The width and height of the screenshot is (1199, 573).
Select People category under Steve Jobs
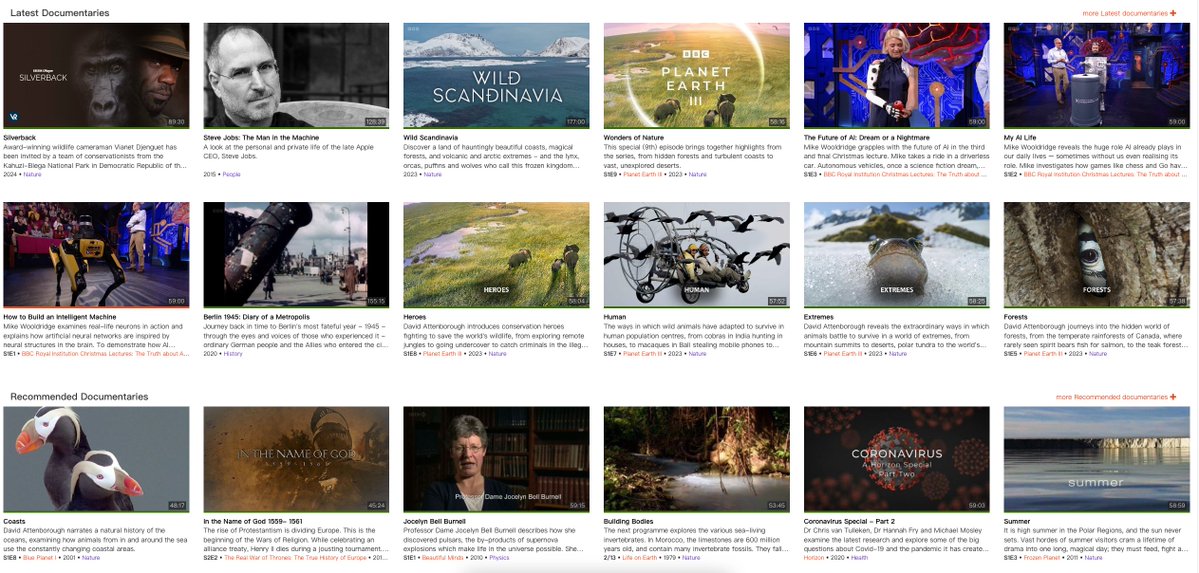click(231, 174)
